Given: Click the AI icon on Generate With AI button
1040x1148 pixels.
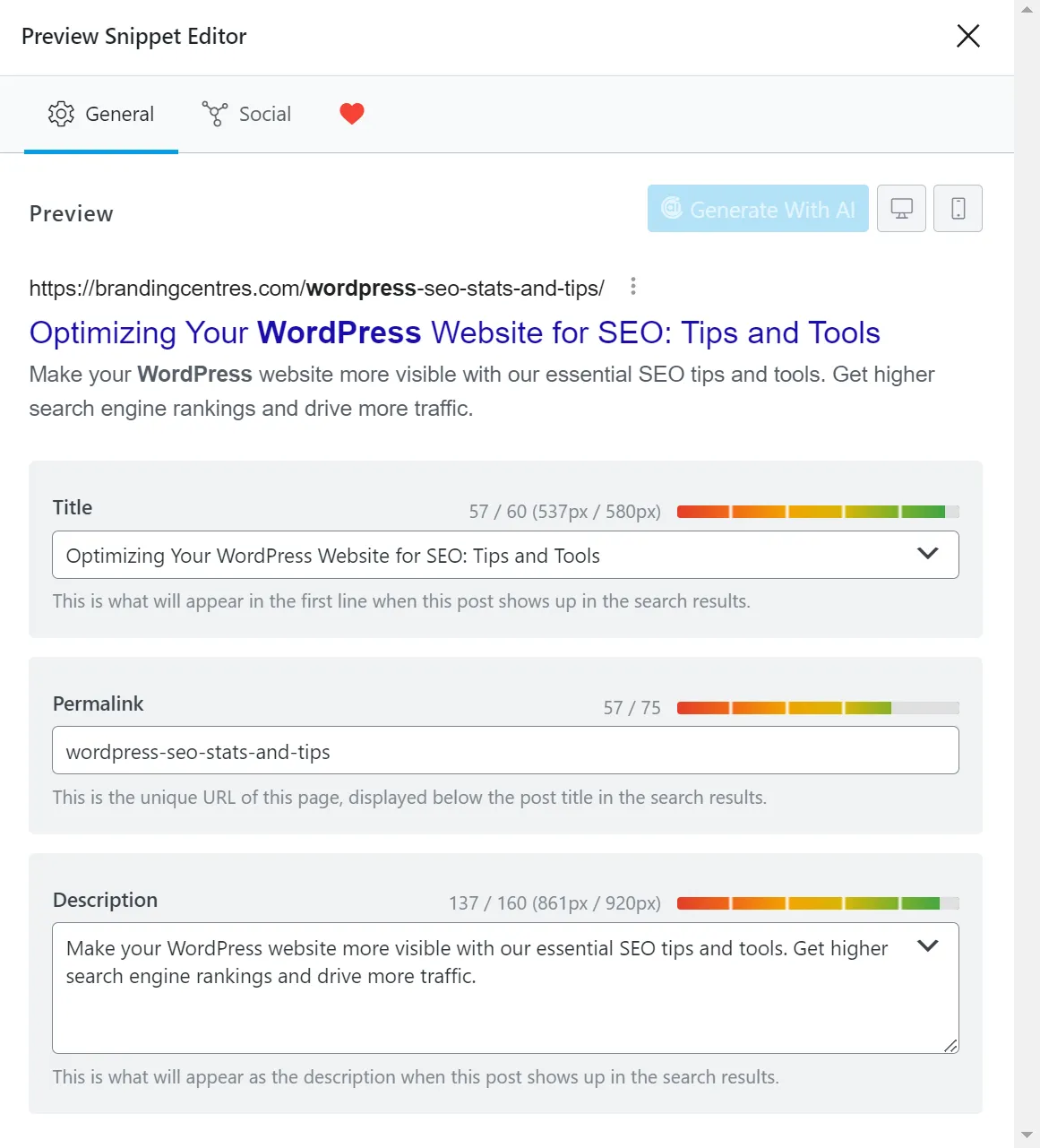Looking at the screenshot, I should (x=673, y=209).
